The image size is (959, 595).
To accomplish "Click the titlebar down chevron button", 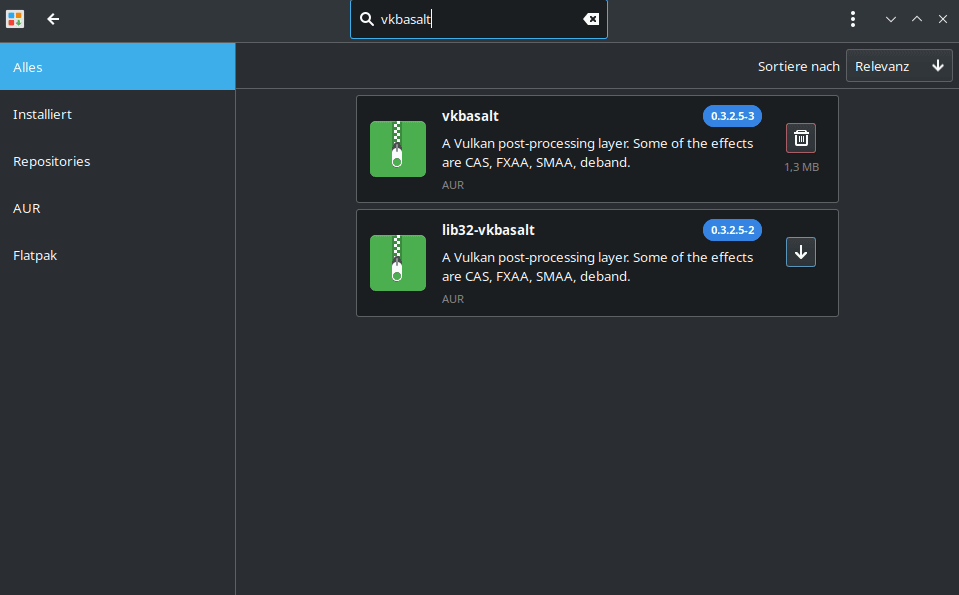I will [x=890, y=19].
